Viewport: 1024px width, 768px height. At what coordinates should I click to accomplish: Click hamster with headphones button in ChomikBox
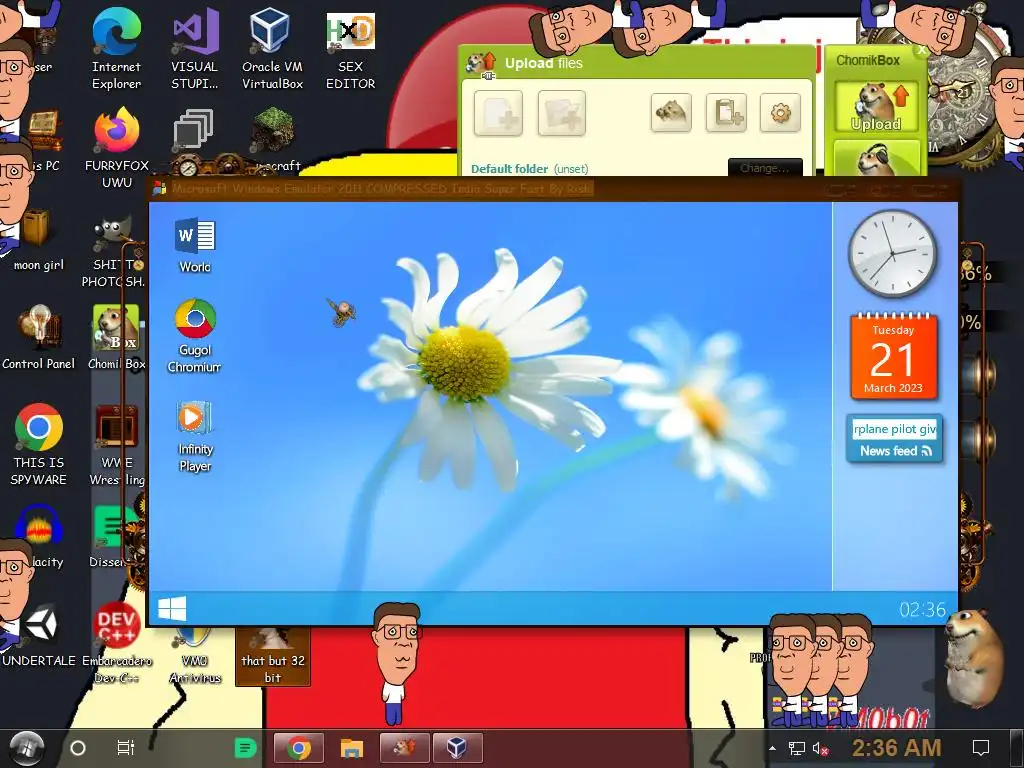point(876,158)
